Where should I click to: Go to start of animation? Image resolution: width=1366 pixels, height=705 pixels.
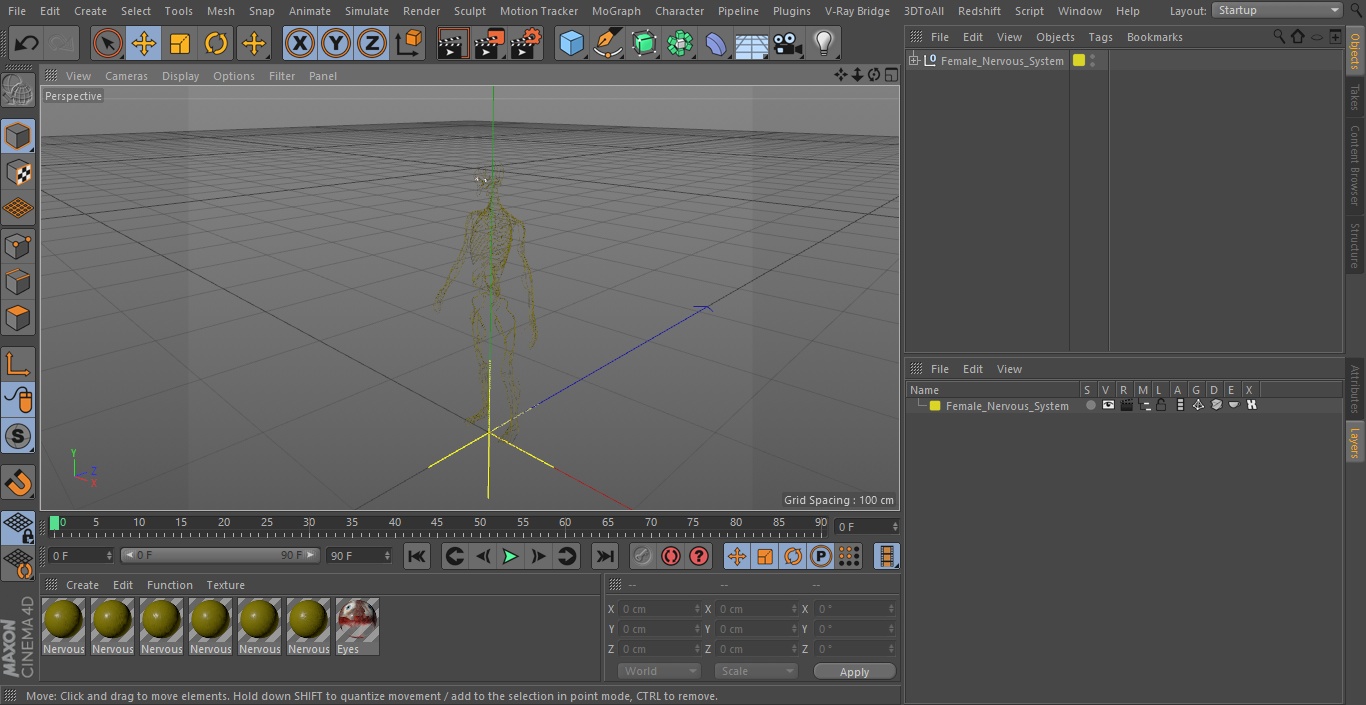(417, 556)
